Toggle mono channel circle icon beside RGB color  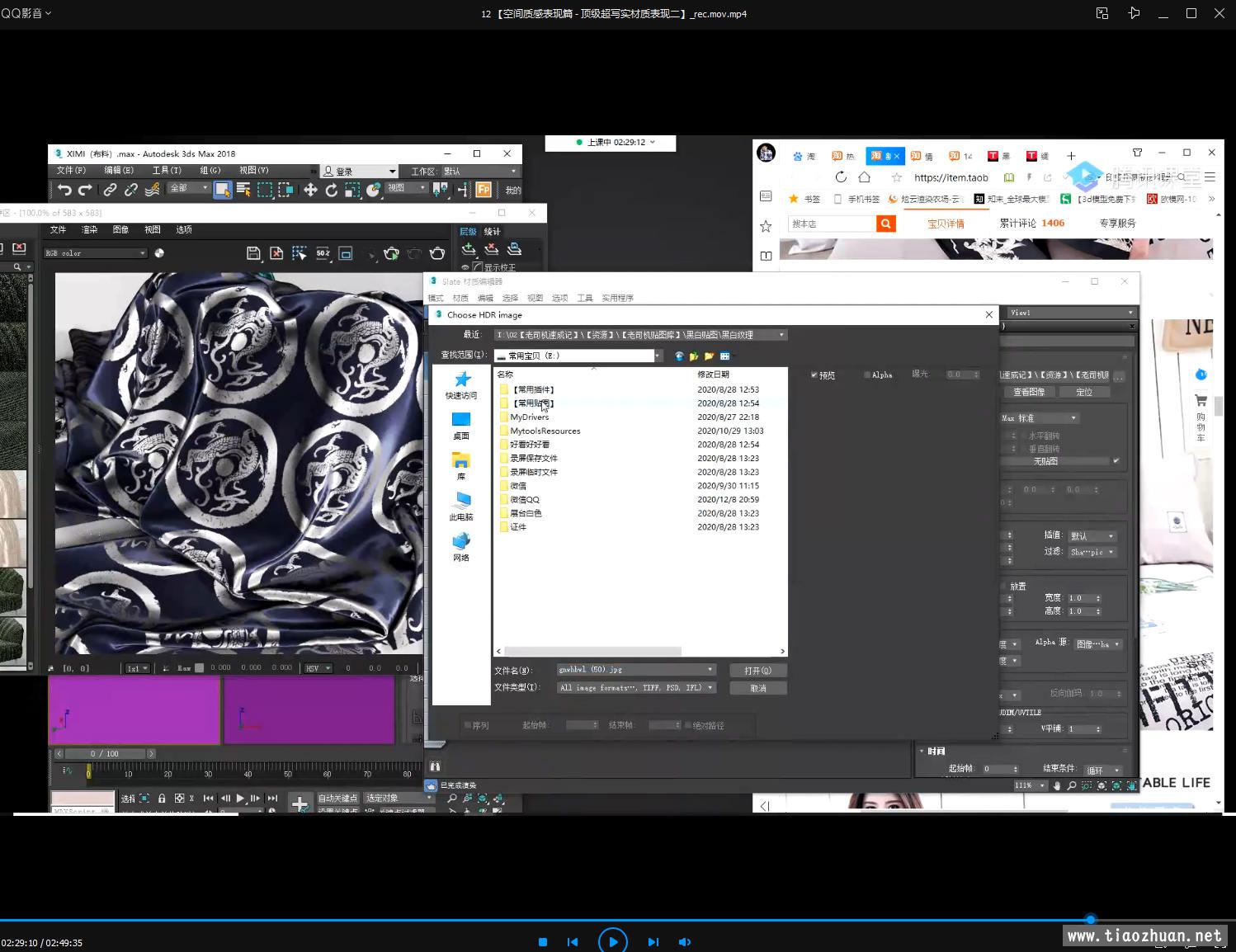[159, 253]
